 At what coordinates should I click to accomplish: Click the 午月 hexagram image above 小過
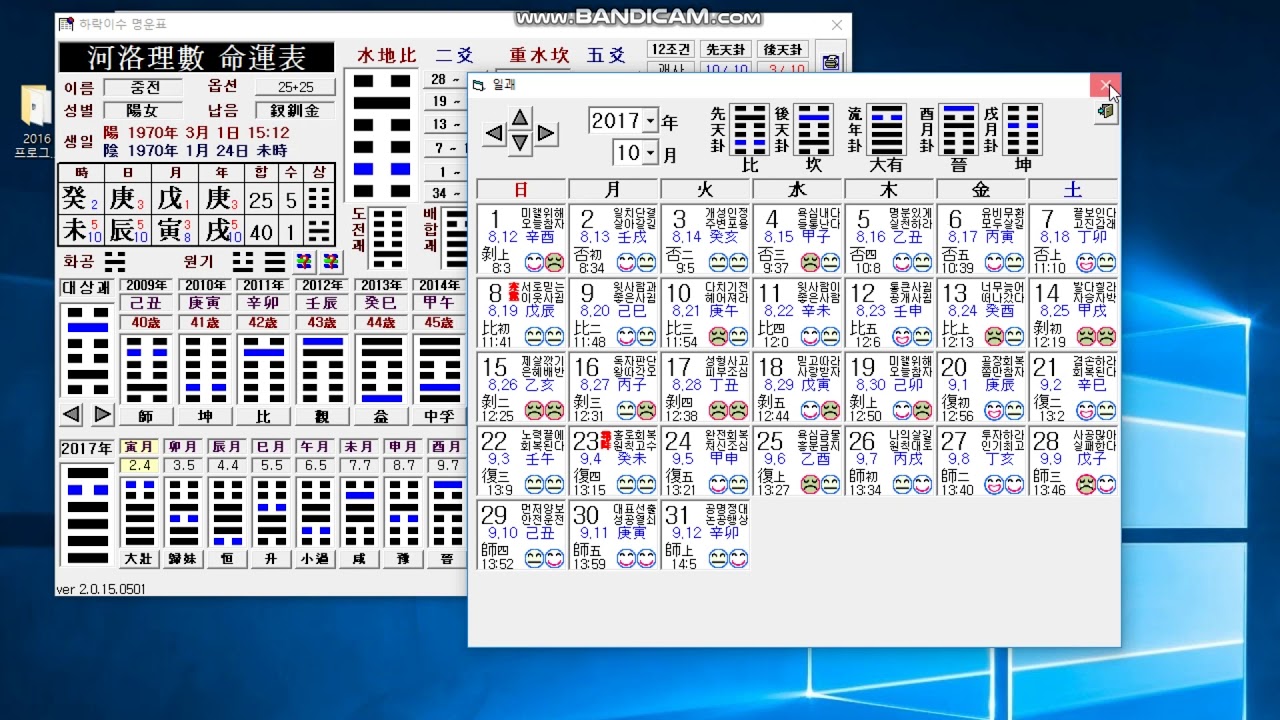coord(315,512)
